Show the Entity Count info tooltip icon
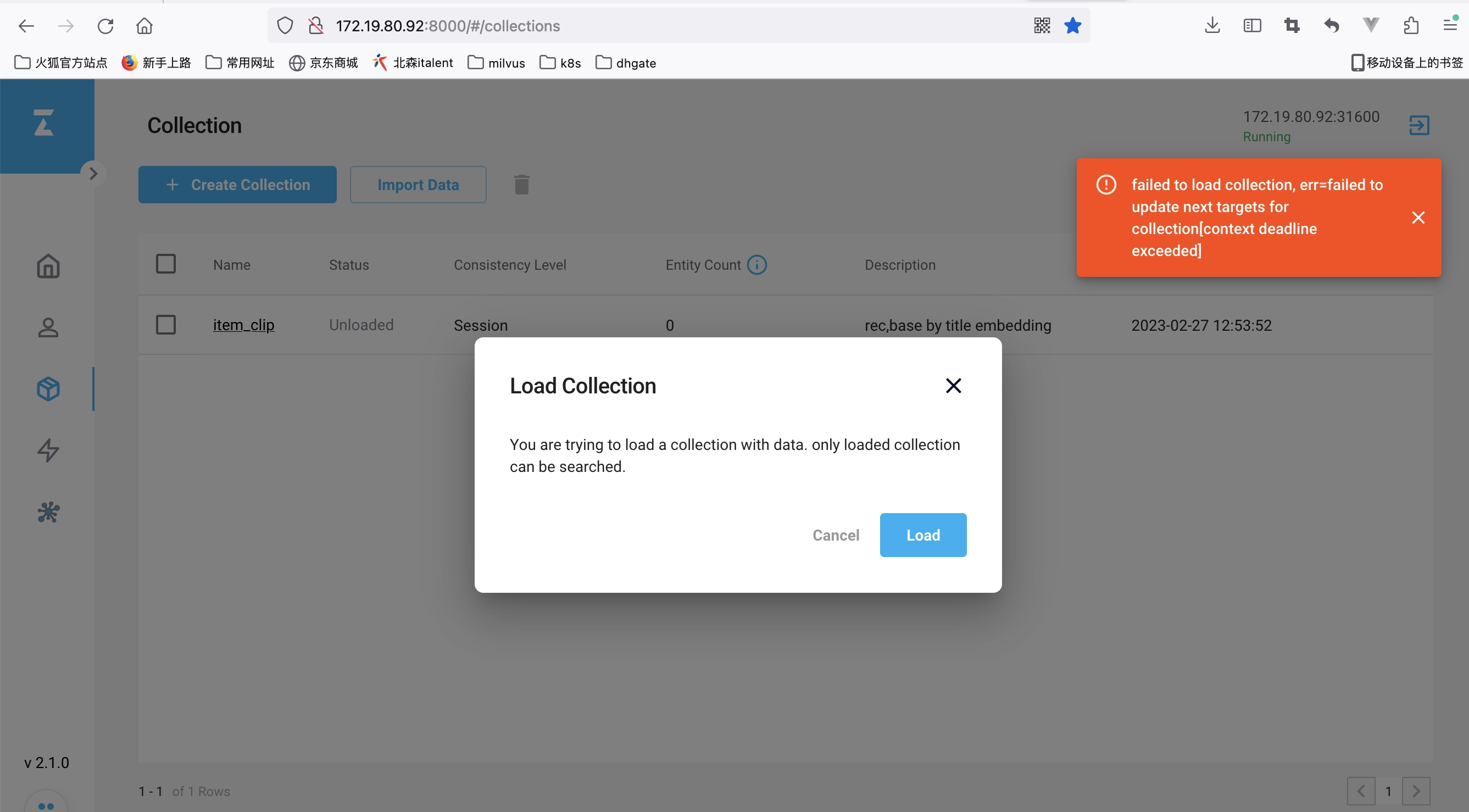The width and height of the screenshot is (1469, 812). 756,265
